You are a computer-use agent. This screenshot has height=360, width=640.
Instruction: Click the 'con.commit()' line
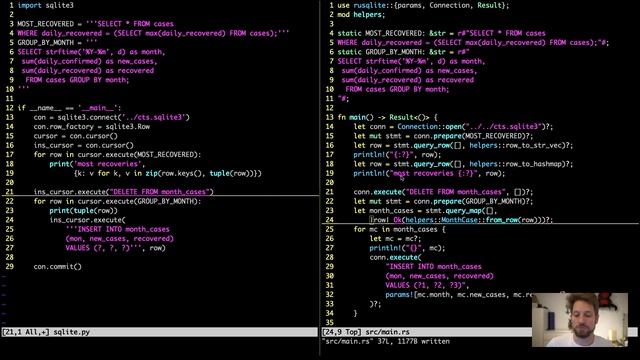pos(58,267)
